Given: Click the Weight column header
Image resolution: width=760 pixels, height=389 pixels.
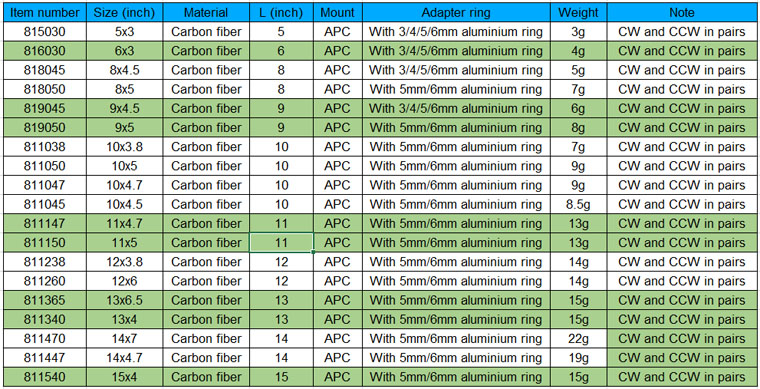Looking at the screenshot, I should pyautogui.click(x=578, y=13).
